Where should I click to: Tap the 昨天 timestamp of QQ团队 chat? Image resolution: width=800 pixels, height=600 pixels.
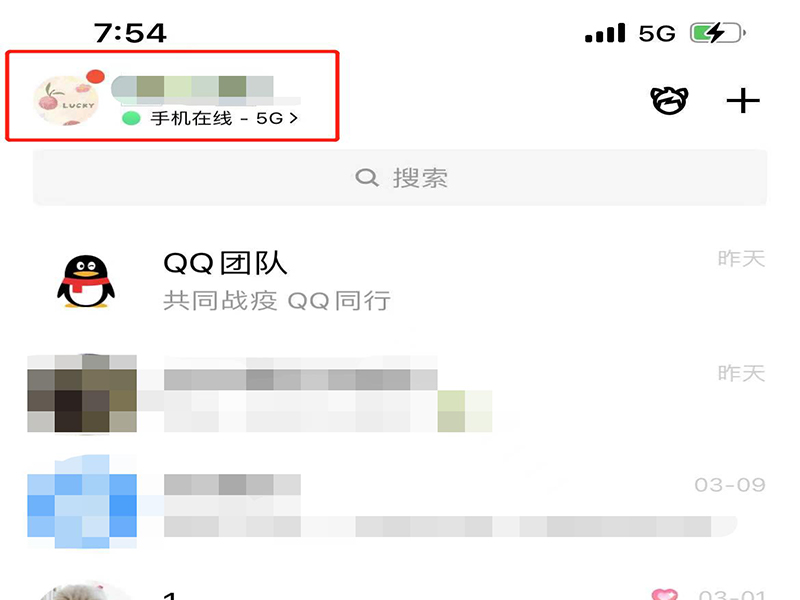[x=741, y=259]
